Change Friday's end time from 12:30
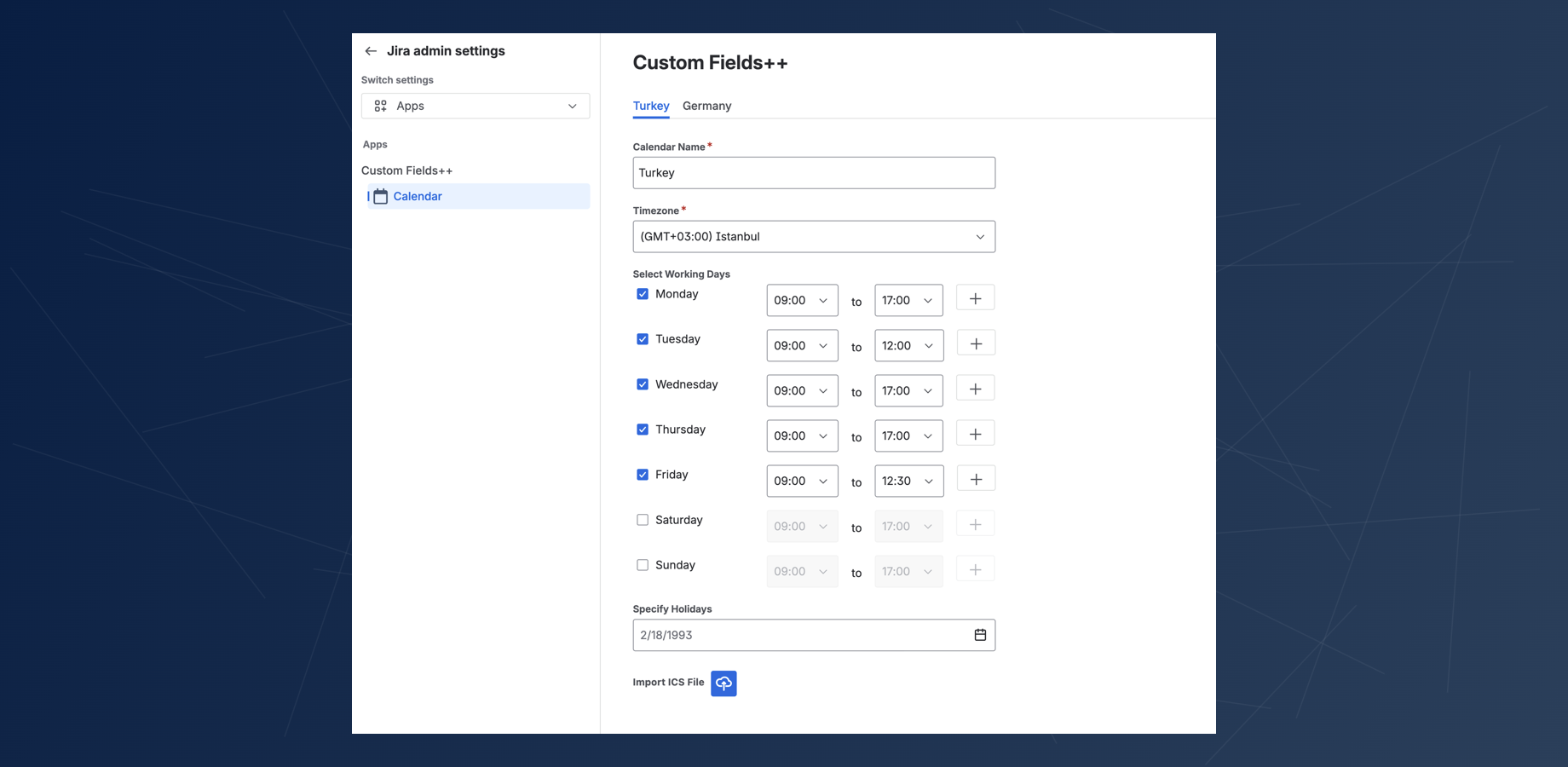The height and width of the screenshot is (767, 1568). coord(908,482)
